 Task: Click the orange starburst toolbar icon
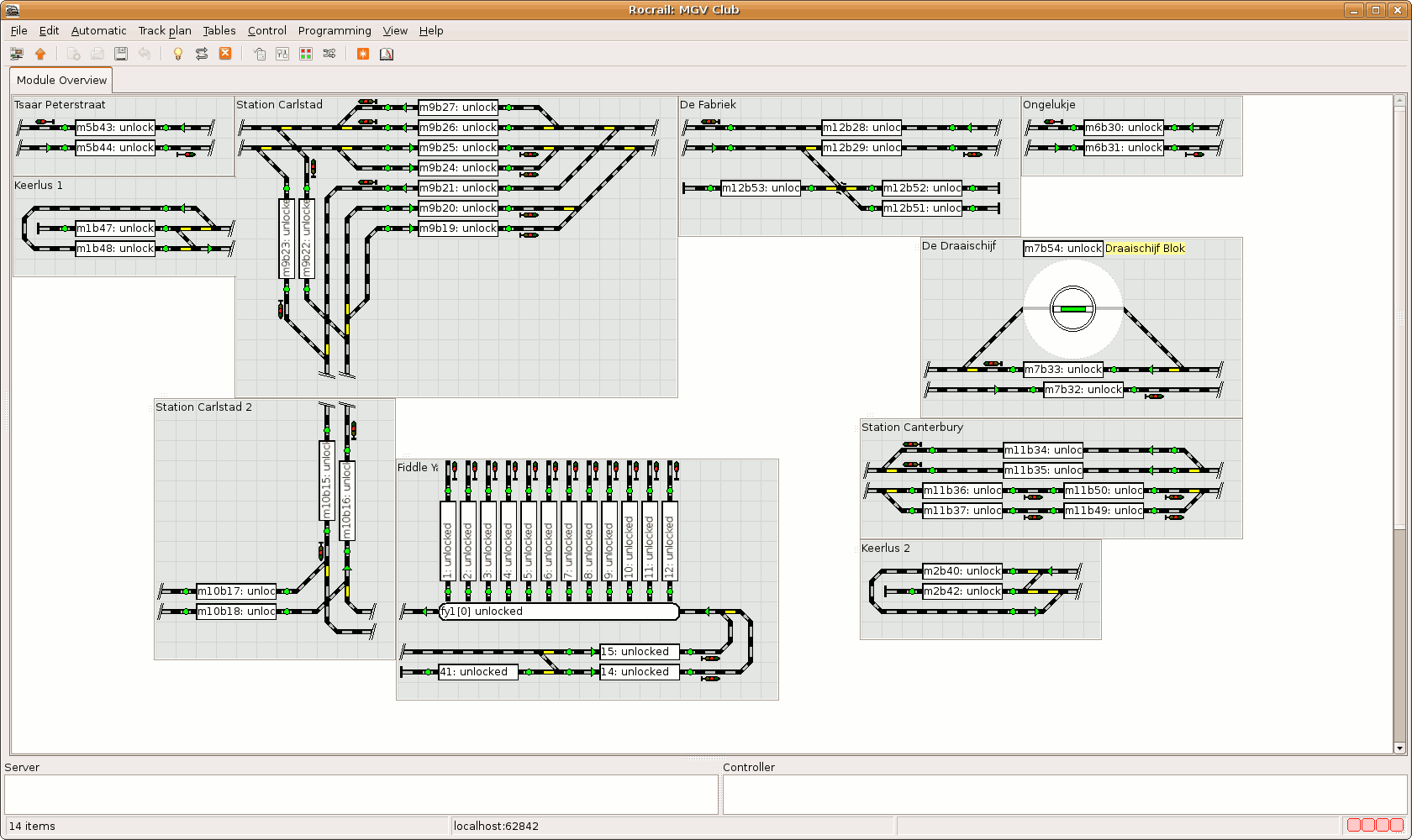click(363, 54)
